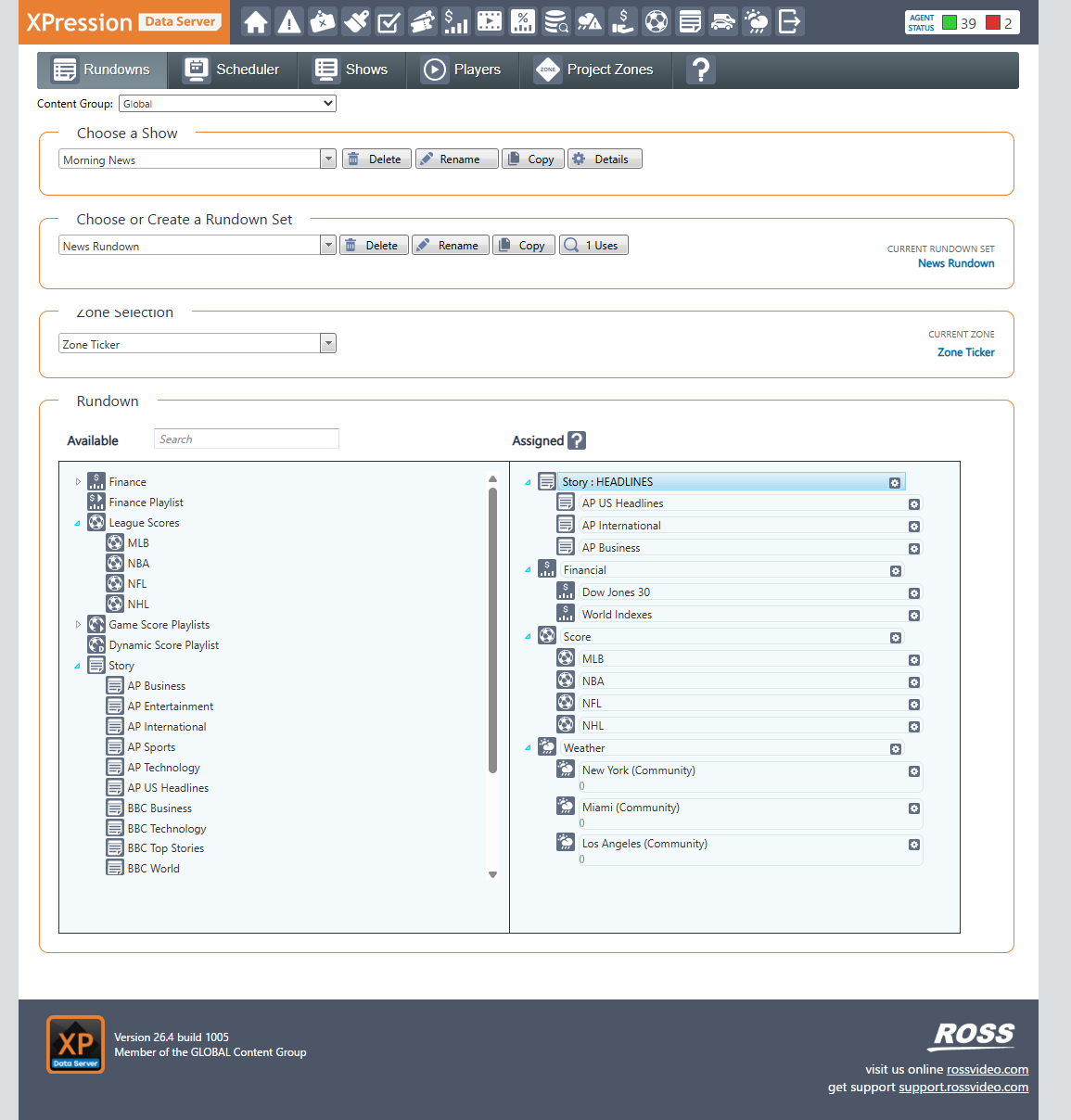Screen dimensions: 1071x1120
Task: Click the traffic car icon in toolbar
Action: pos(723,21)
